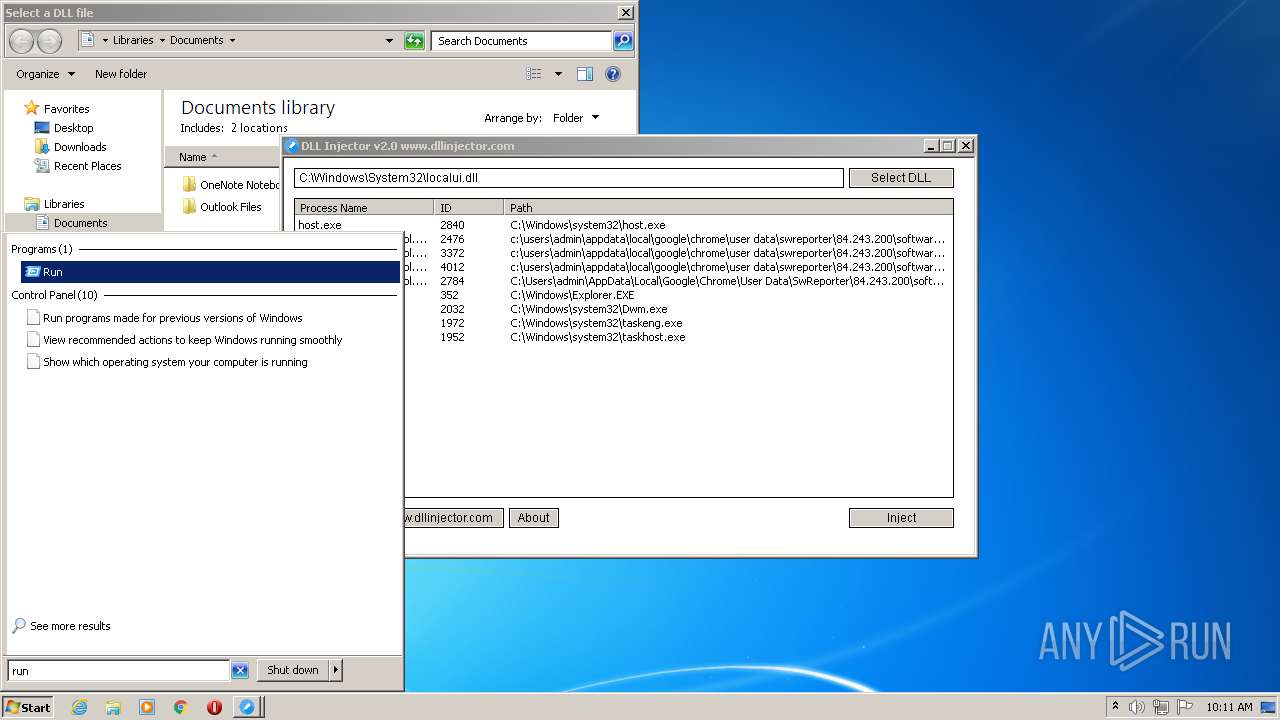Image resolution: width=1280 pixels, height=720 pixels.
Task: Open the Arrange by Folder dropdown
Action: pyautogui.click(x=576, y=118)
